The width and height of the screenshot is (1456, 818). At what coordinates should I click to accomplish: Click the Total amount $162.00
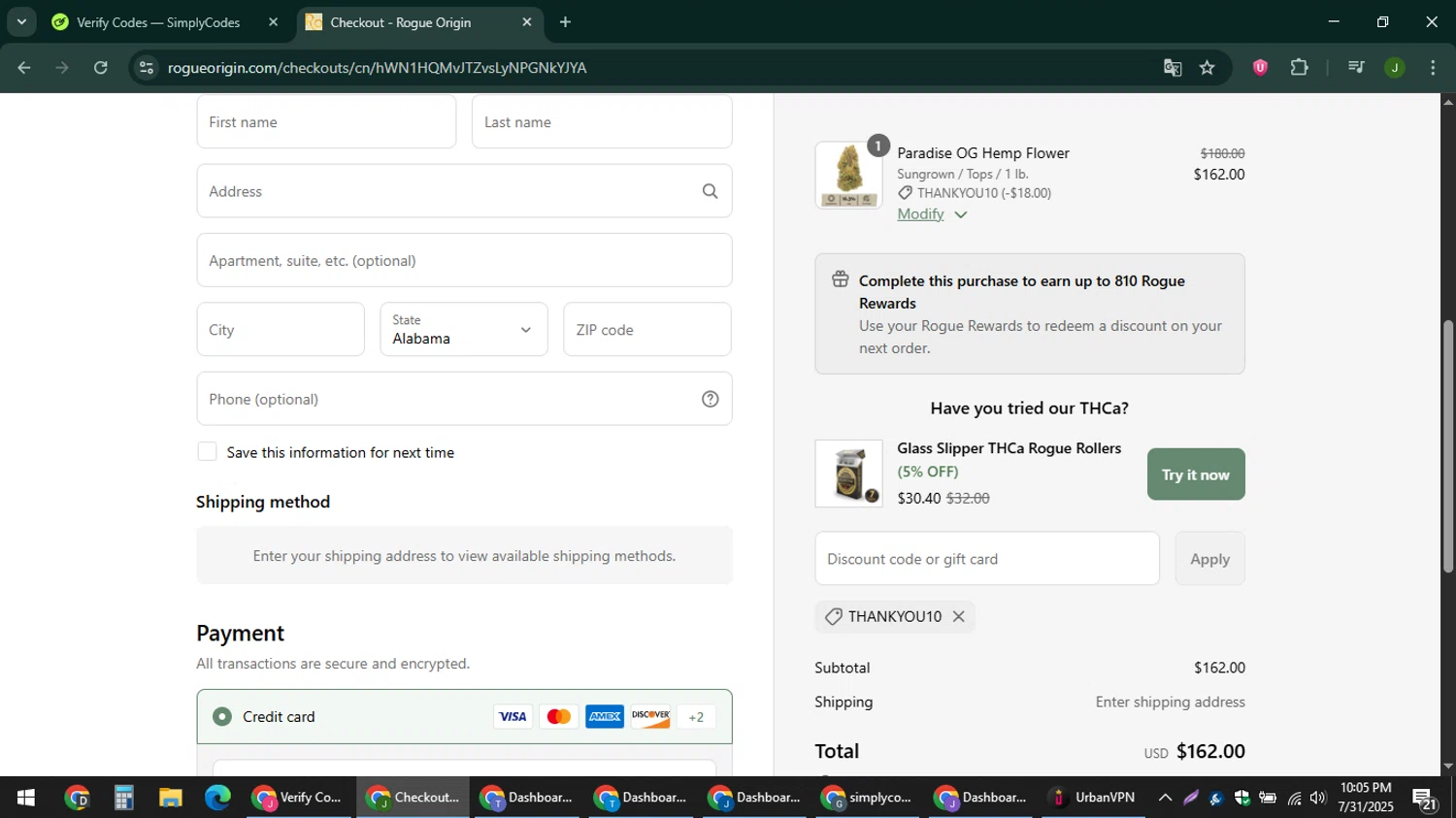pyautogui.click(x=1210, y=751)
